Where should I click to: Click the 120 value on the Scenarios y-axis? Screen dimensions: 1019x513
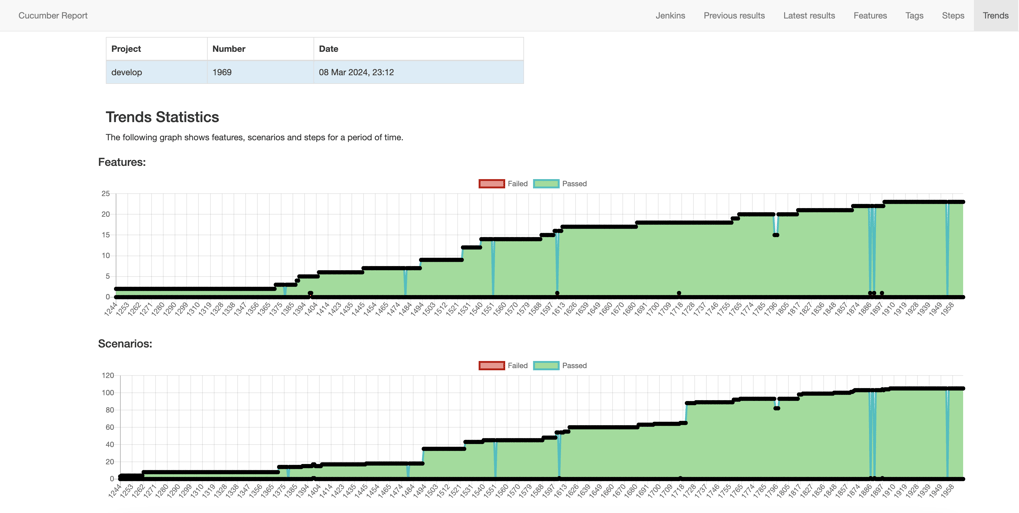click(x=107, y=375)
